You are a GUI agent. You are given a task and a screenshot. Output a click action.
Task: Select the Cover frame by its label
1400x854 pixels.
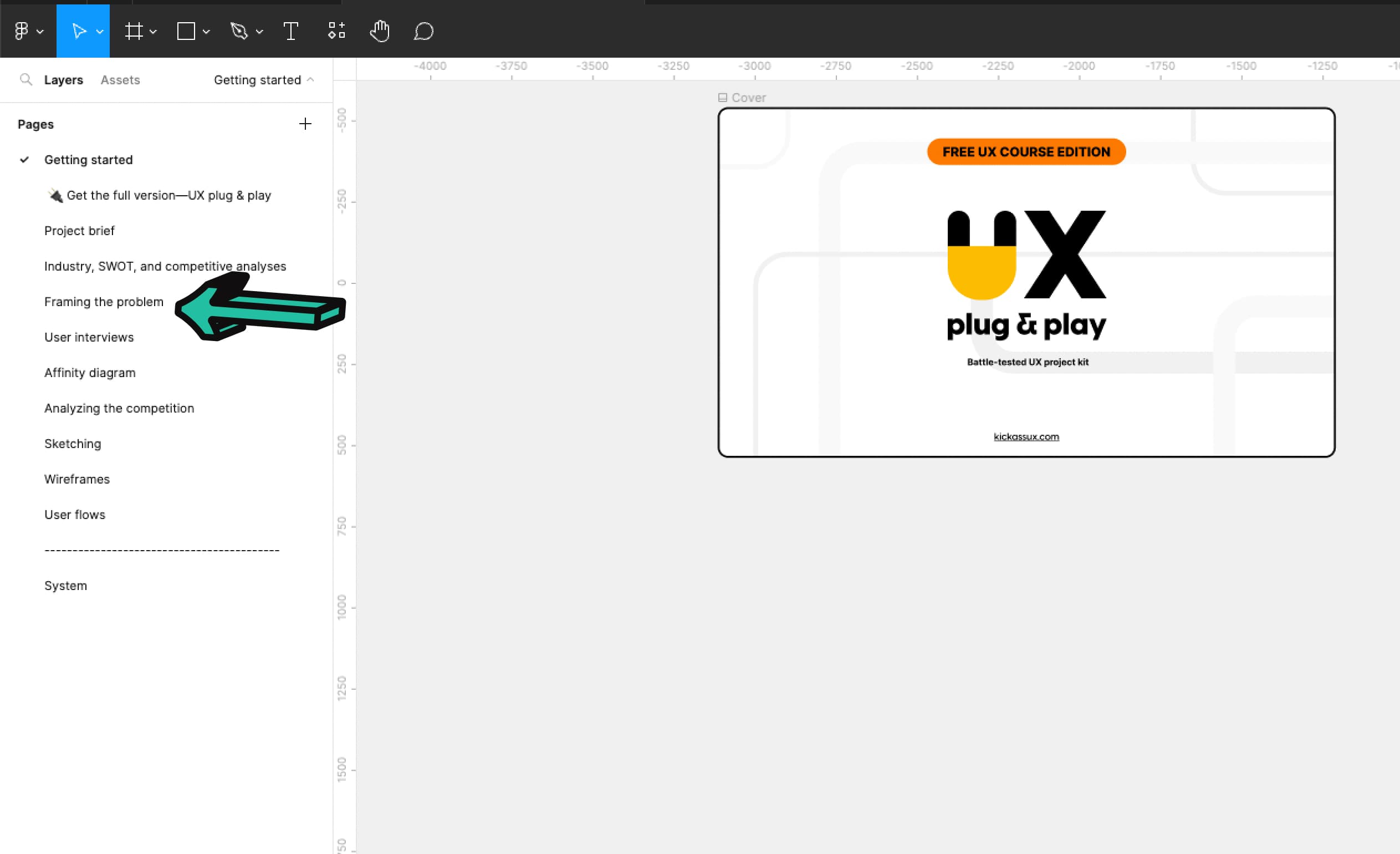(749, 97)
